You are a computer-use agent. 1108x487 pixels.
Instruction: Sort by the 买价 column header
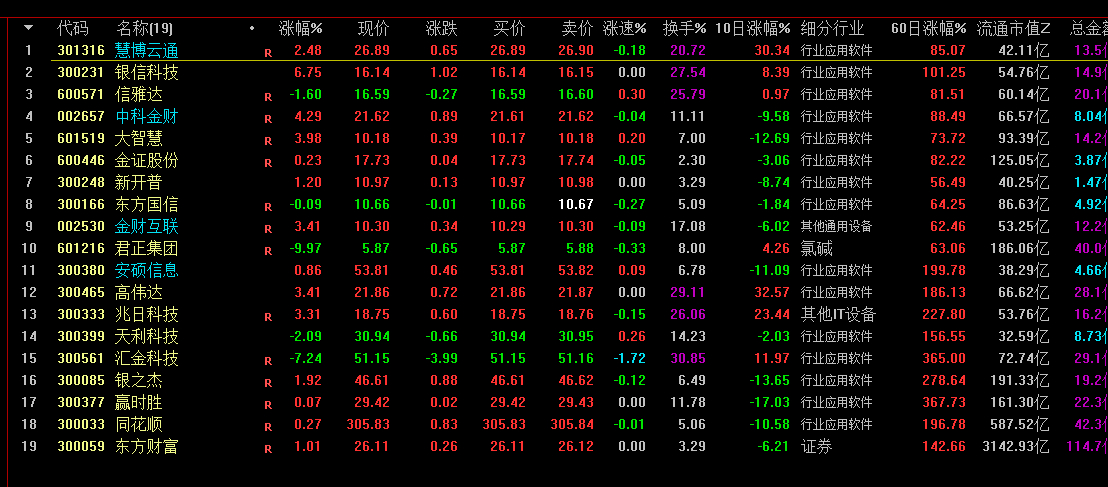click(509, 28)
